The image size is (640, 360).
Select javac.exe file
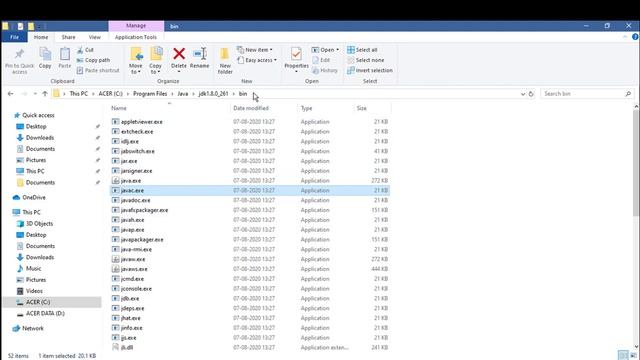(250, 190)
